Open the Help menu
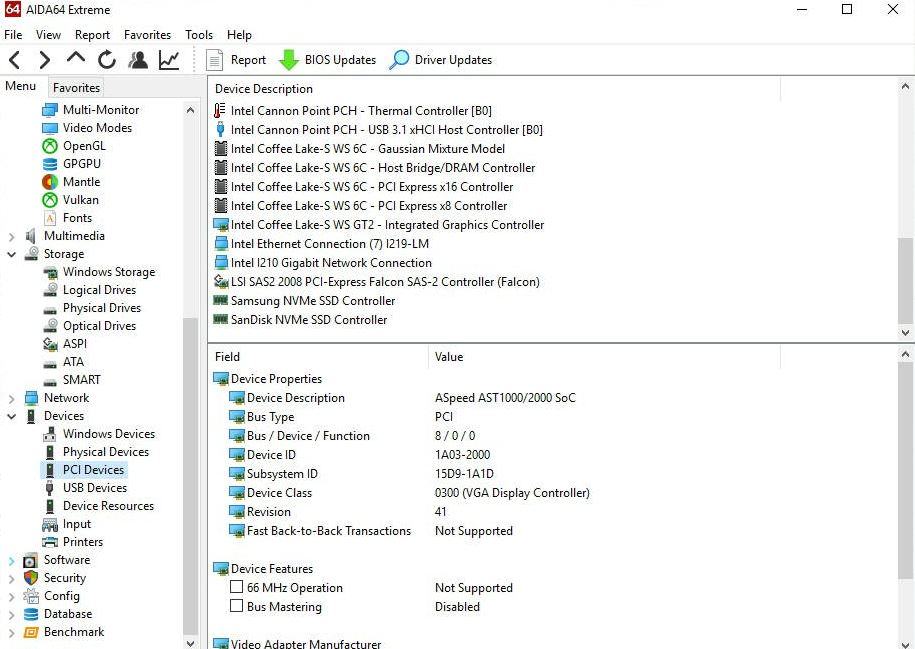 pyautogui.click(x=239, y=35)
